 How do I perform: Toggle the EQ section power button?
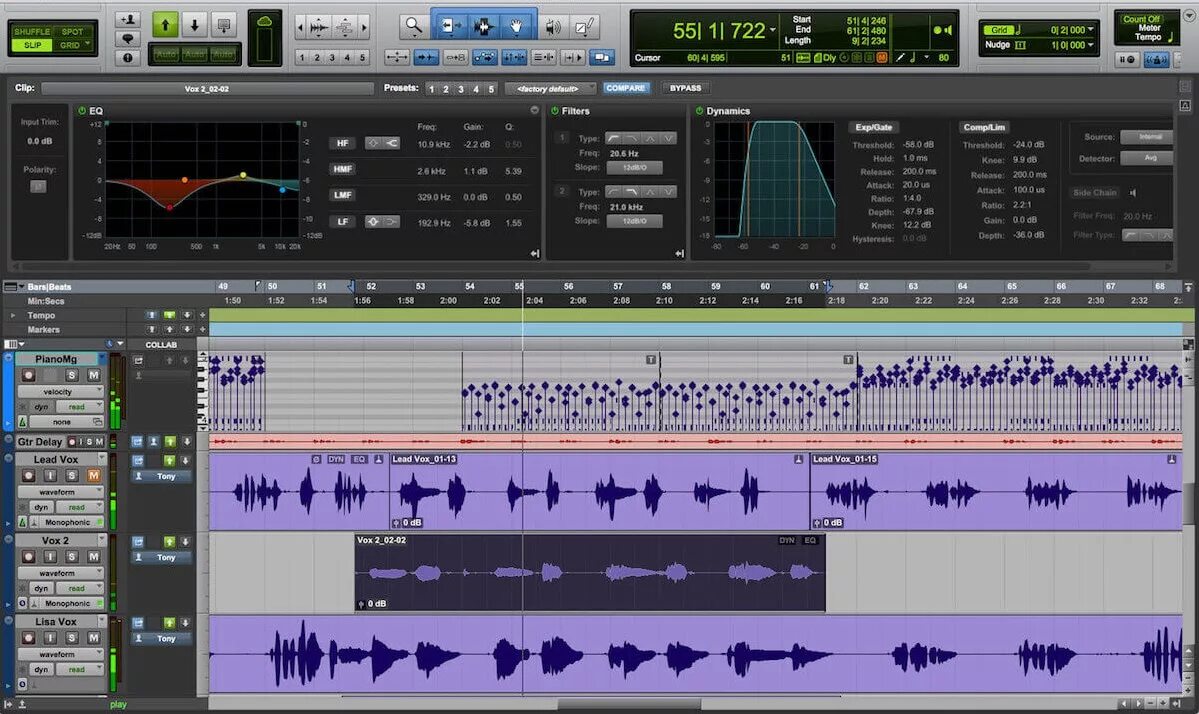tap(82, 111)
